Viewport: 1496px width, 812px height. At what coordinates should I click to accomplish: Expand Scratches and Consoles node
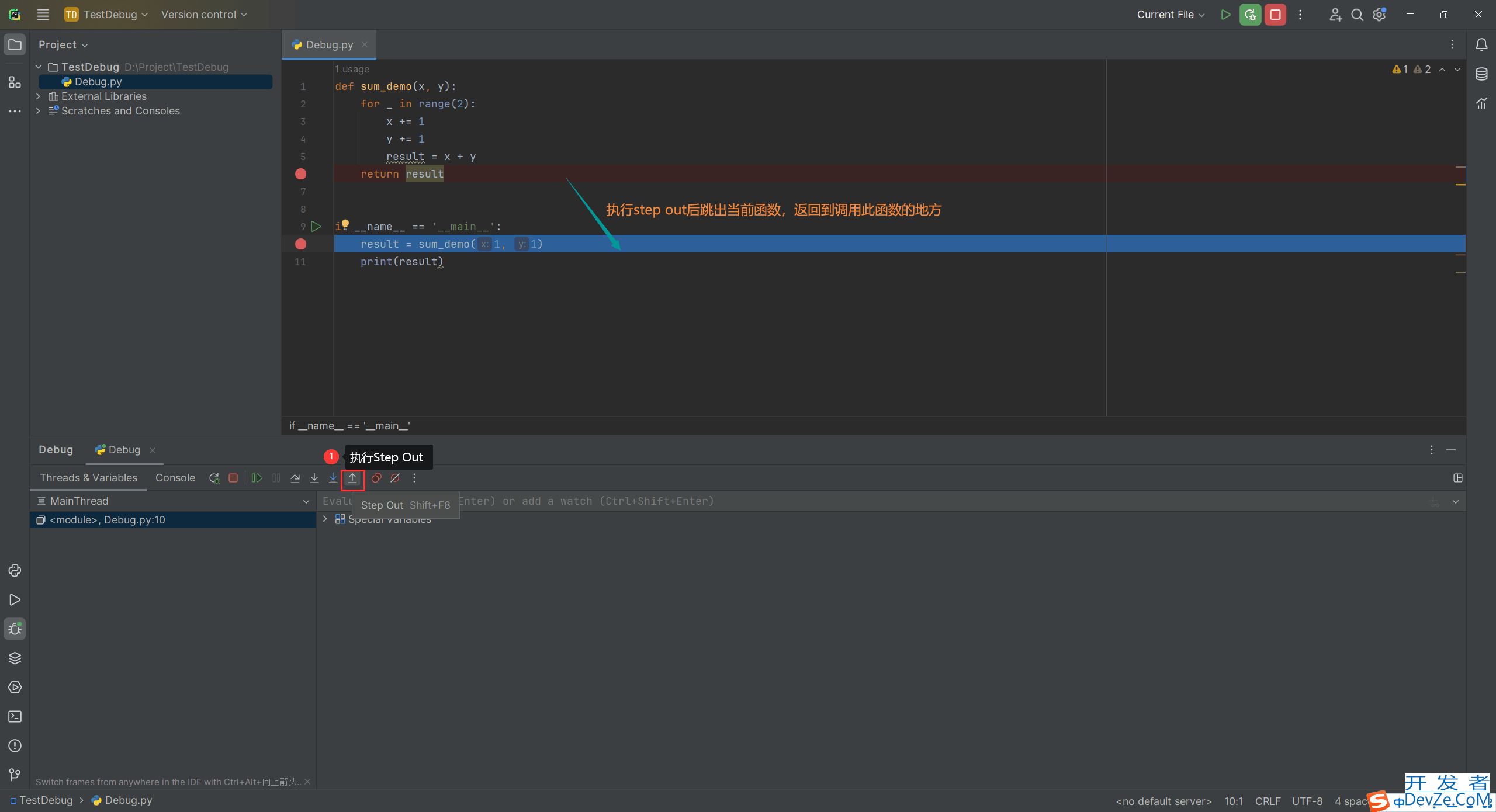(x=39, y=111)
